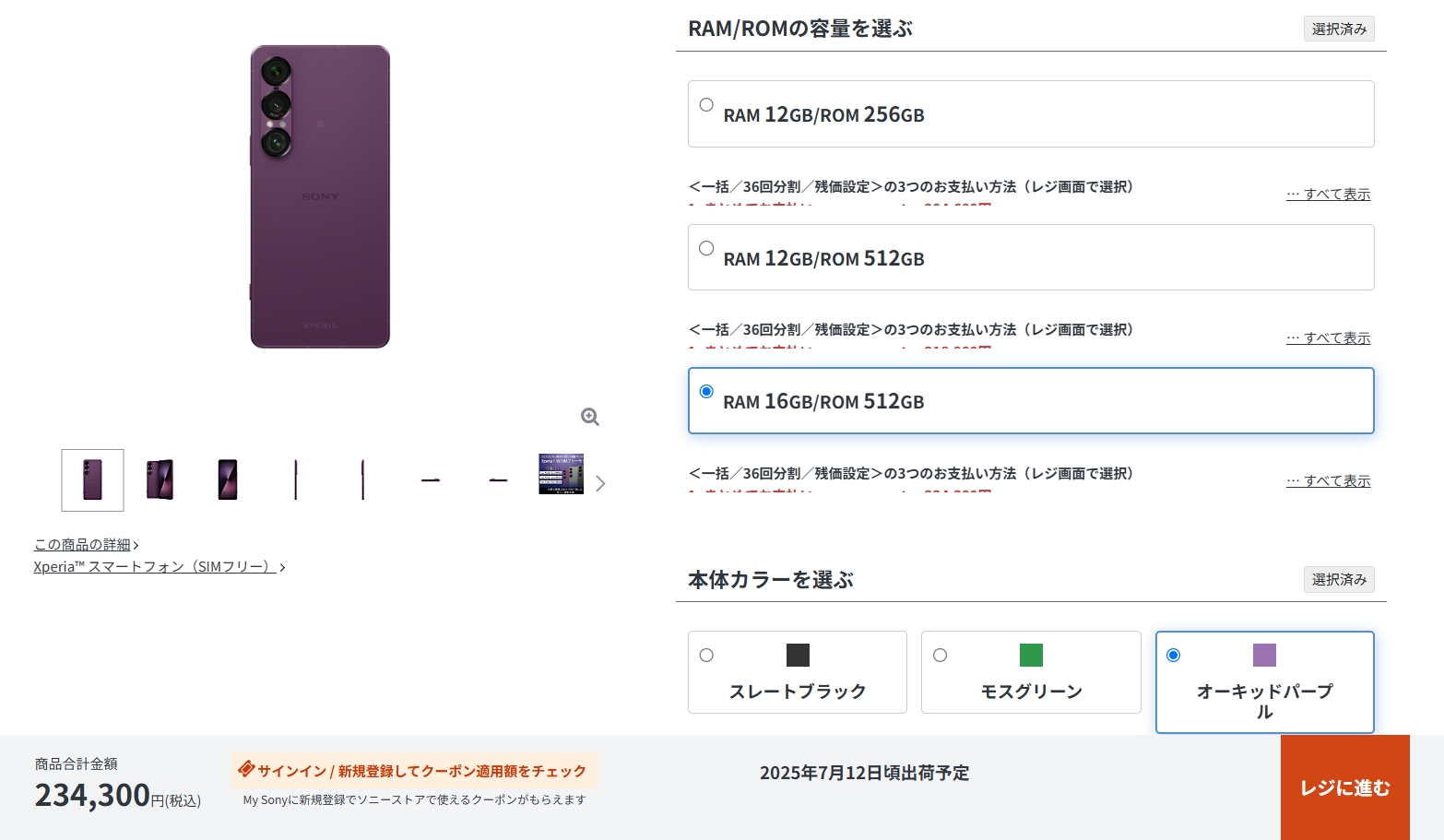Choose オーキッドパープル color radio button
The height and width of the screenshot is (840, 1444).
1173,655
